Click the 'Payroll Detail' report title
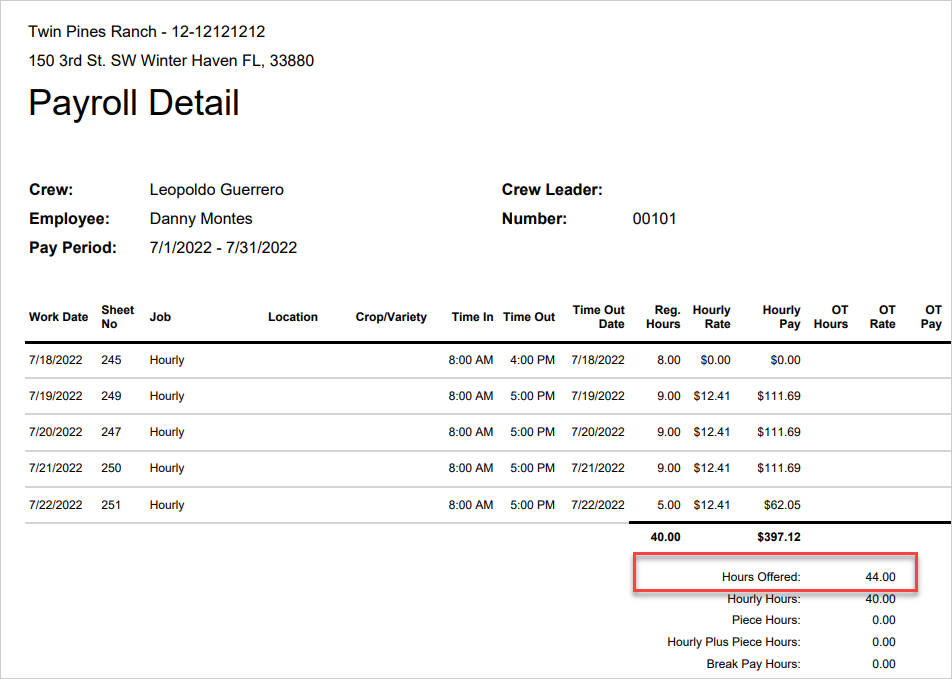Image resolution: width=952 pixels, height=679 pixels. (134, 103)
